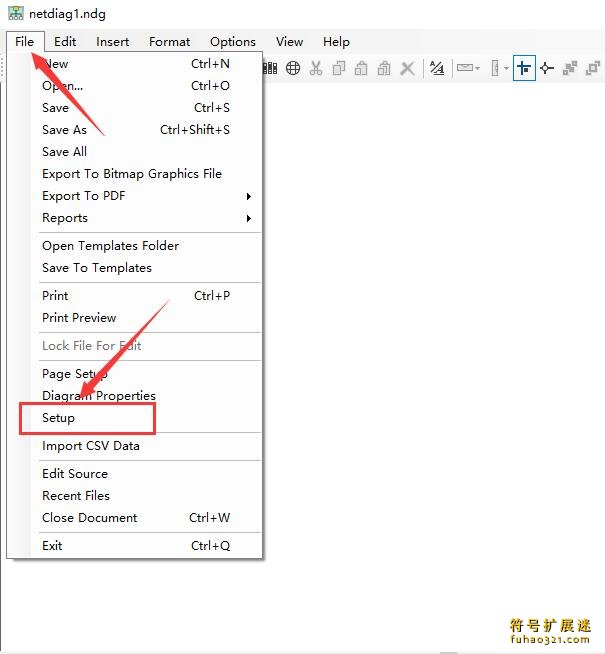Open the View menu
The width and height of the screenshot is (605, 654).
289,42
